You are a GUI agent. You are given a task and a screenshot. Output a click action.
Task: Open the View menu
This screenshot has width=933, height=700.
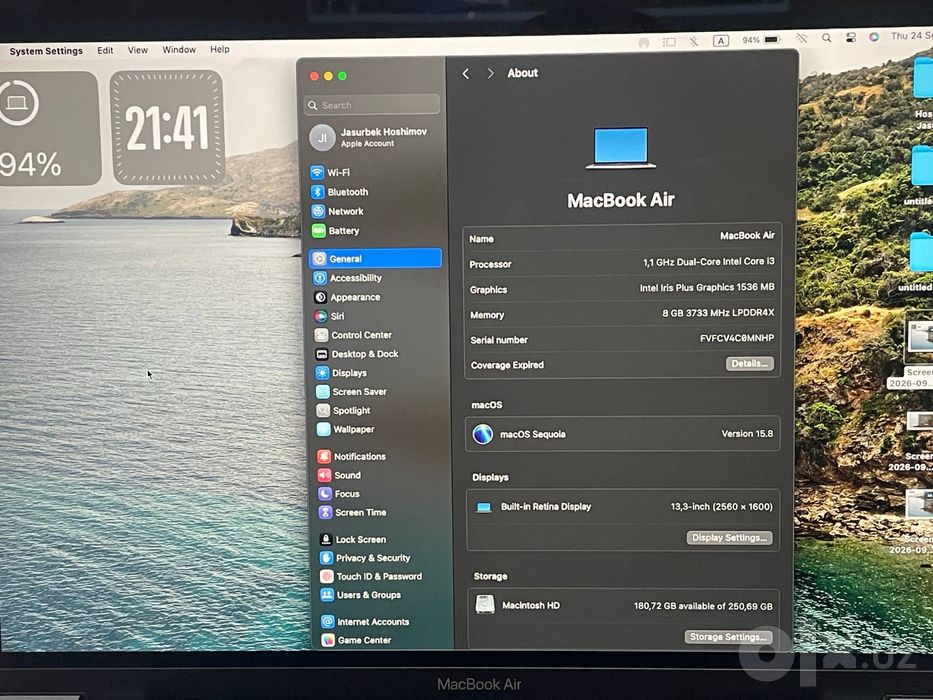pos(137,50)
